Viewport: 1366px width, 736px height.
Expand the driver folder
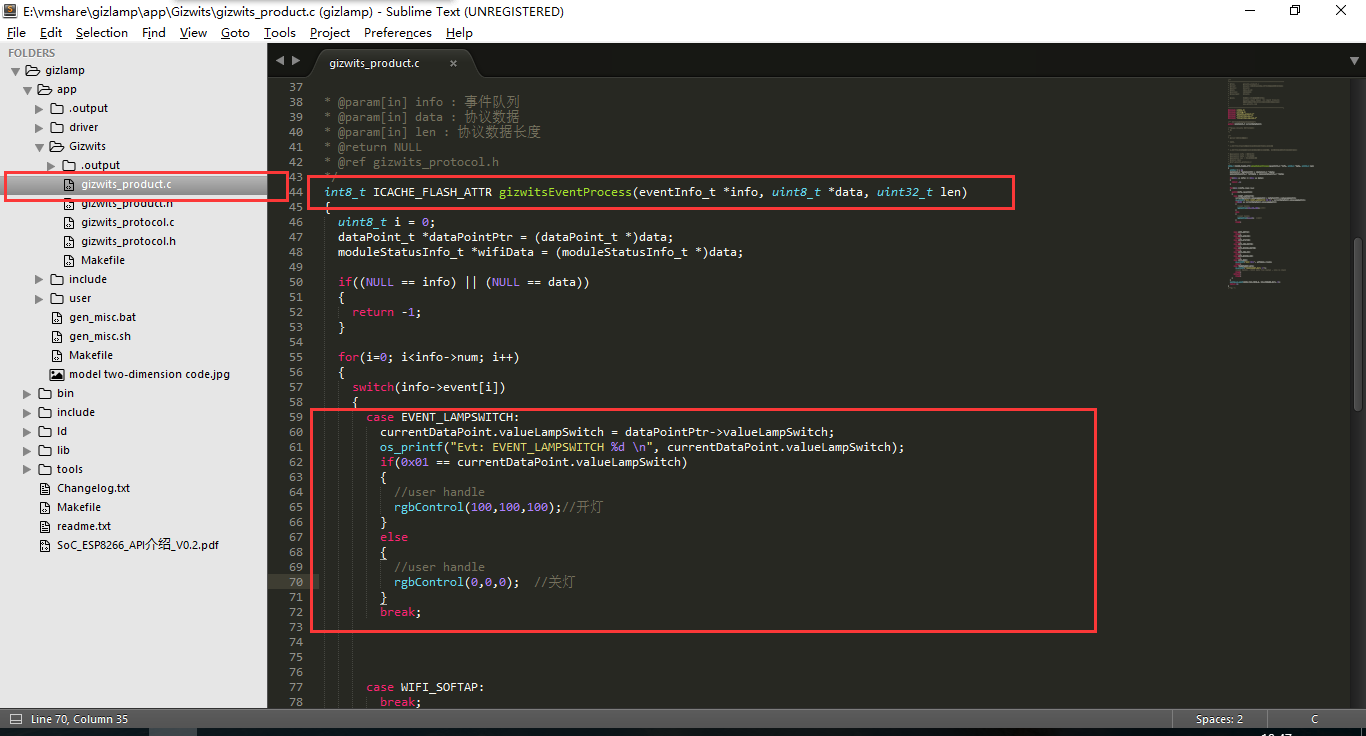[40, 128]
